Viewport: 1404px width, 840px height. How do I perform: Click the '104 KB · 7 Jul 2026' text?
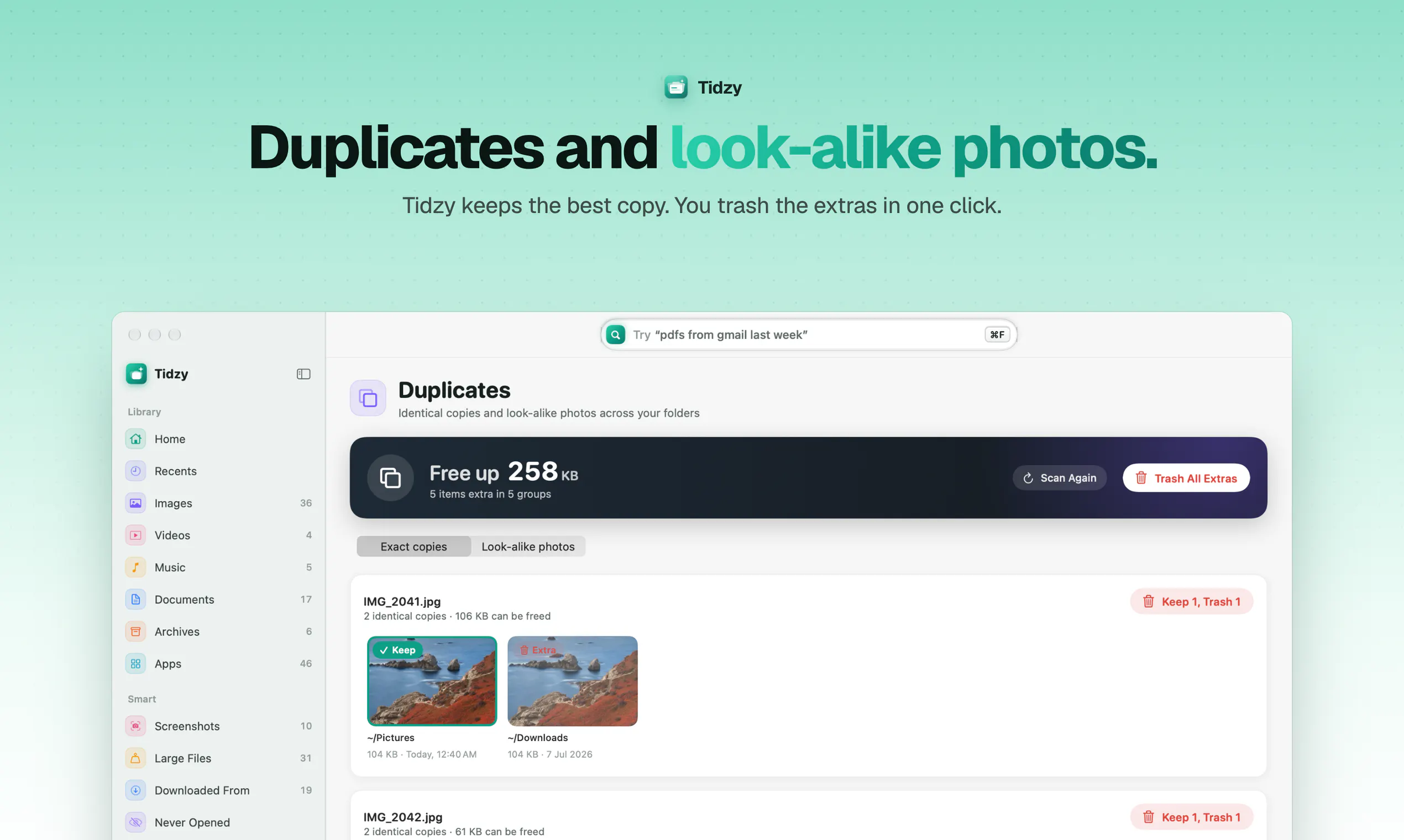(x=549, y=754)
